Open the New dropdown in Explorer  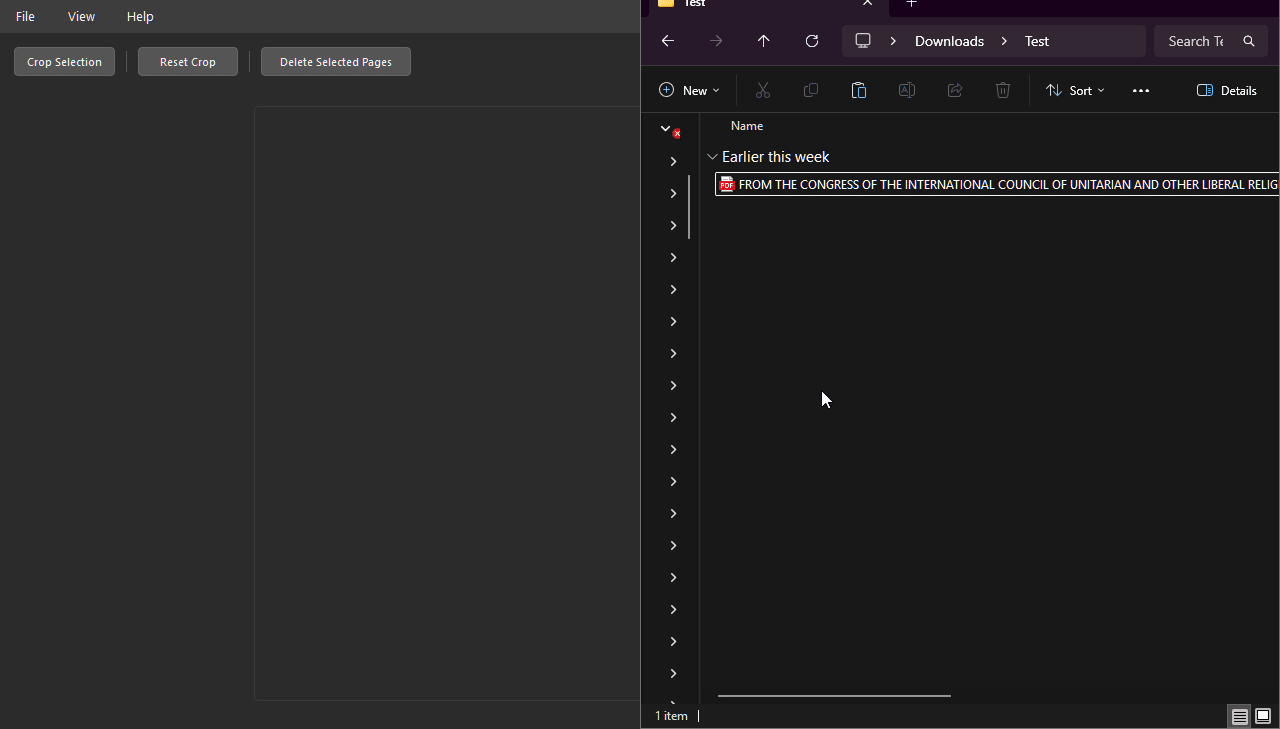click(689, 90)
